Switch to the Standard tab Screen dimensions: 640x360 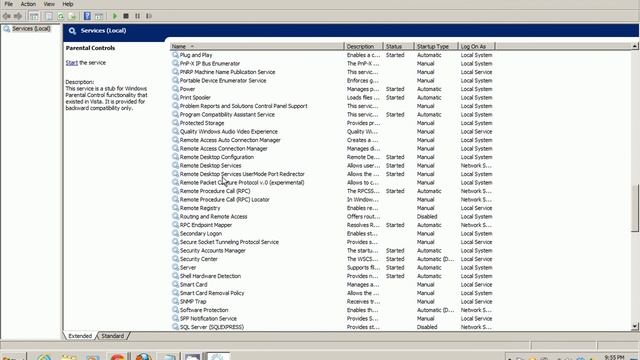(x=113, y=336)
